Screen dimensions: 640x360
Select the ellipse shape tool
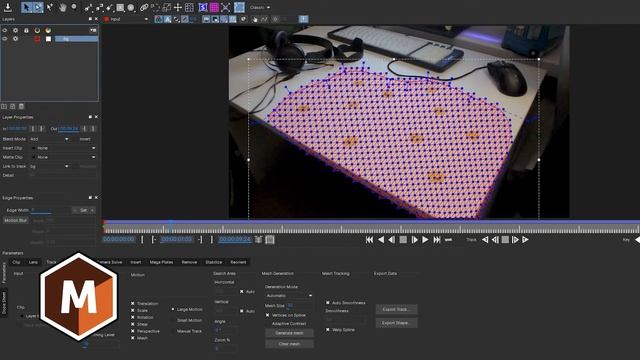tap(131, 7)
